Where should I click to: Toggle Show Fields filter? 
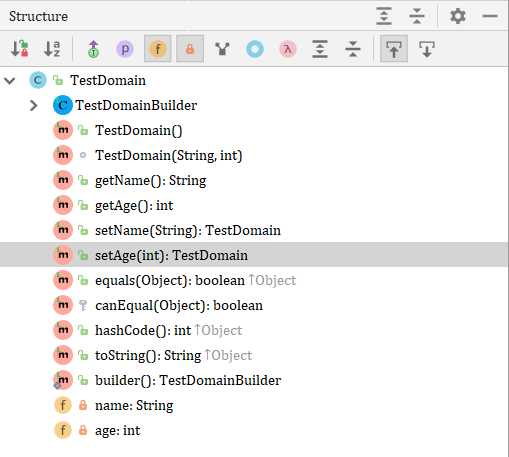[158, 49]
